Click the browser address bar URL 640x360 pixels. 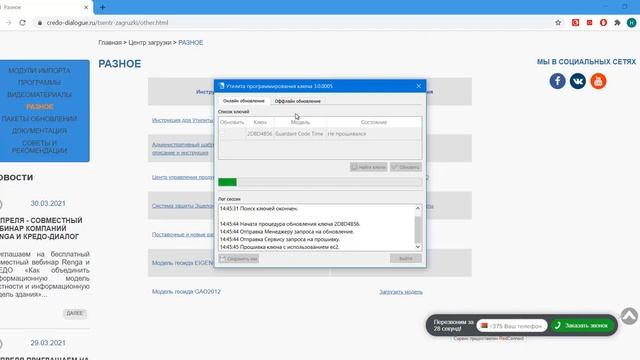pos(107,23)
